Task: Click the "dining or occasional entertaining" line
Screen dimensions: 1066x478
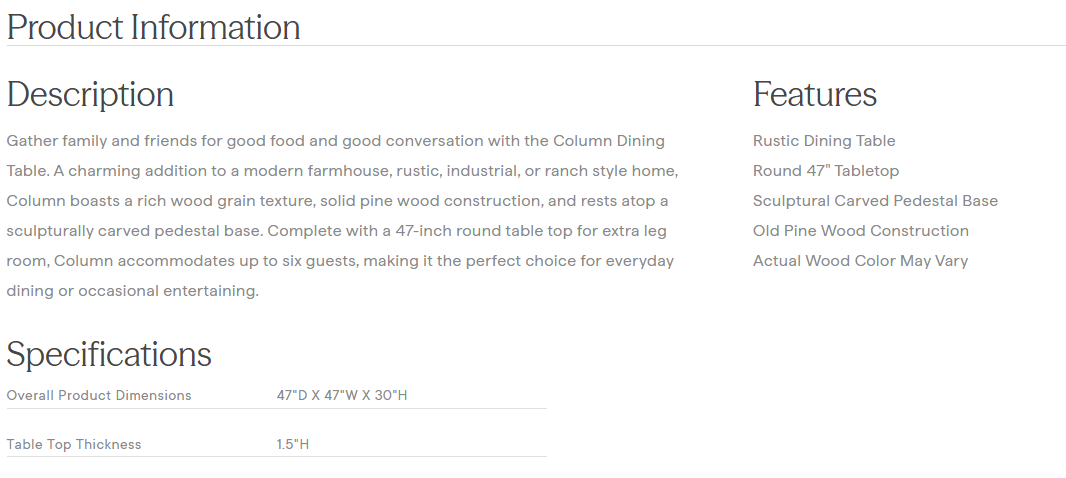Action: [132, 291]
